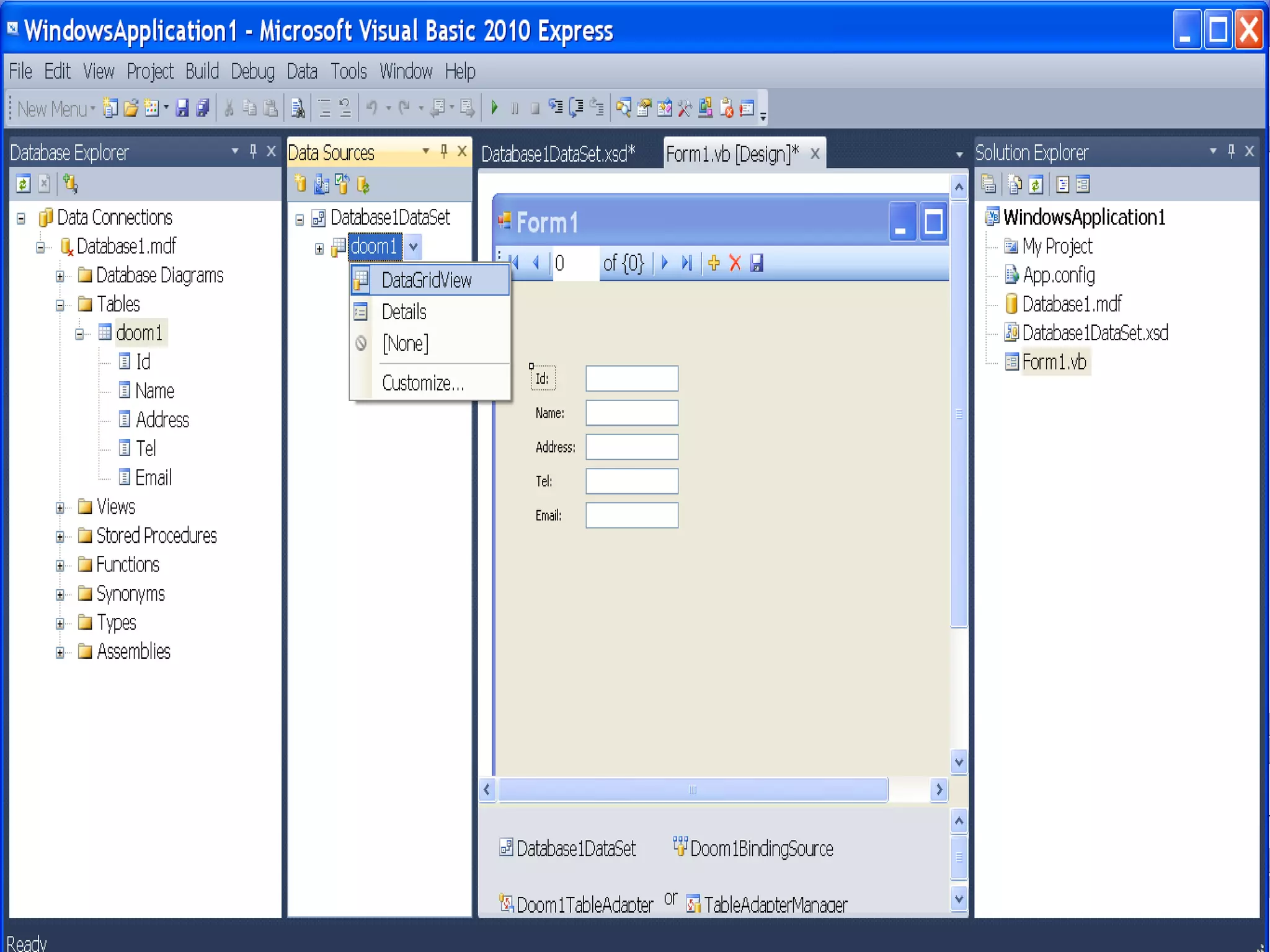The image size is (1270, 952).
Task: Switch to the Database1DataSet.xsd tab
Action: pos(558,154)
